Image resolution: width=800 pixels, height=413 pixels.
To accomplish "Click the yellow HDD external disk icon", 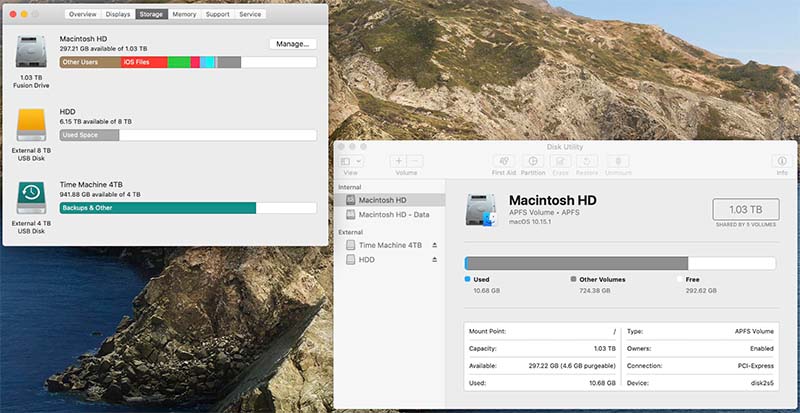I will (x=31, y=125).
